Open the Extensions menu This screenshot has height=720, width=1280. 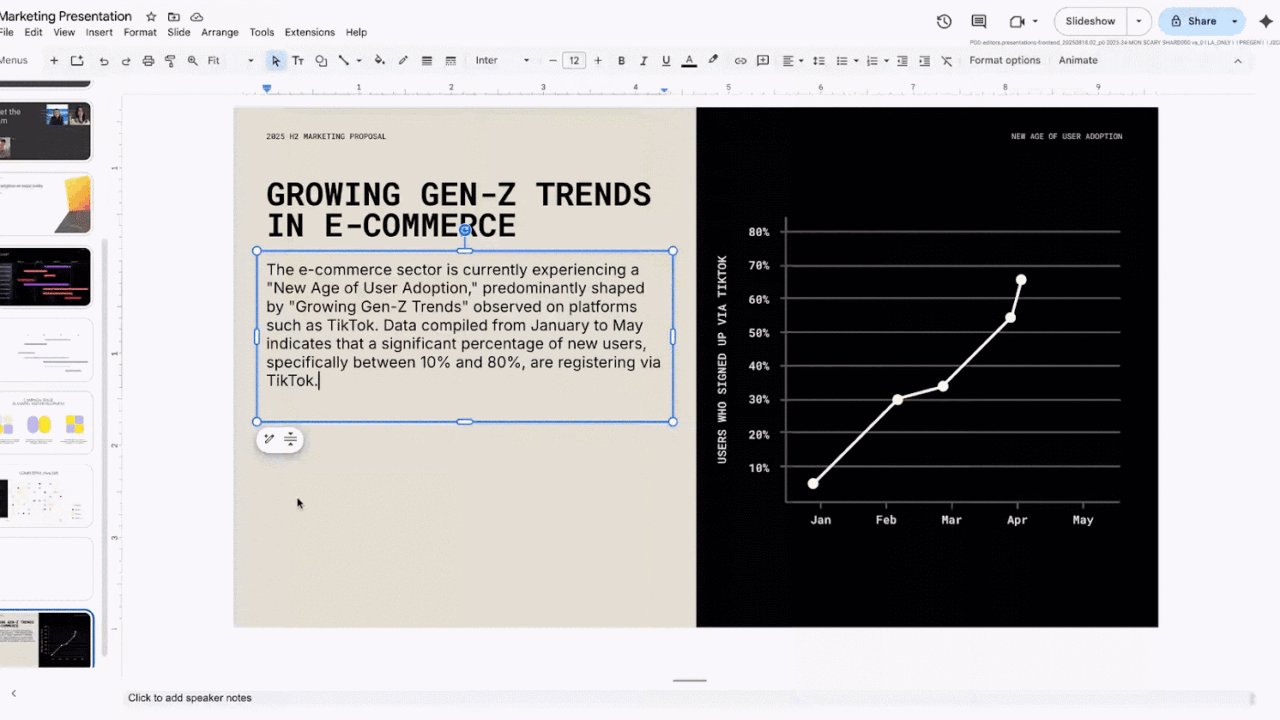coord(309,32)
